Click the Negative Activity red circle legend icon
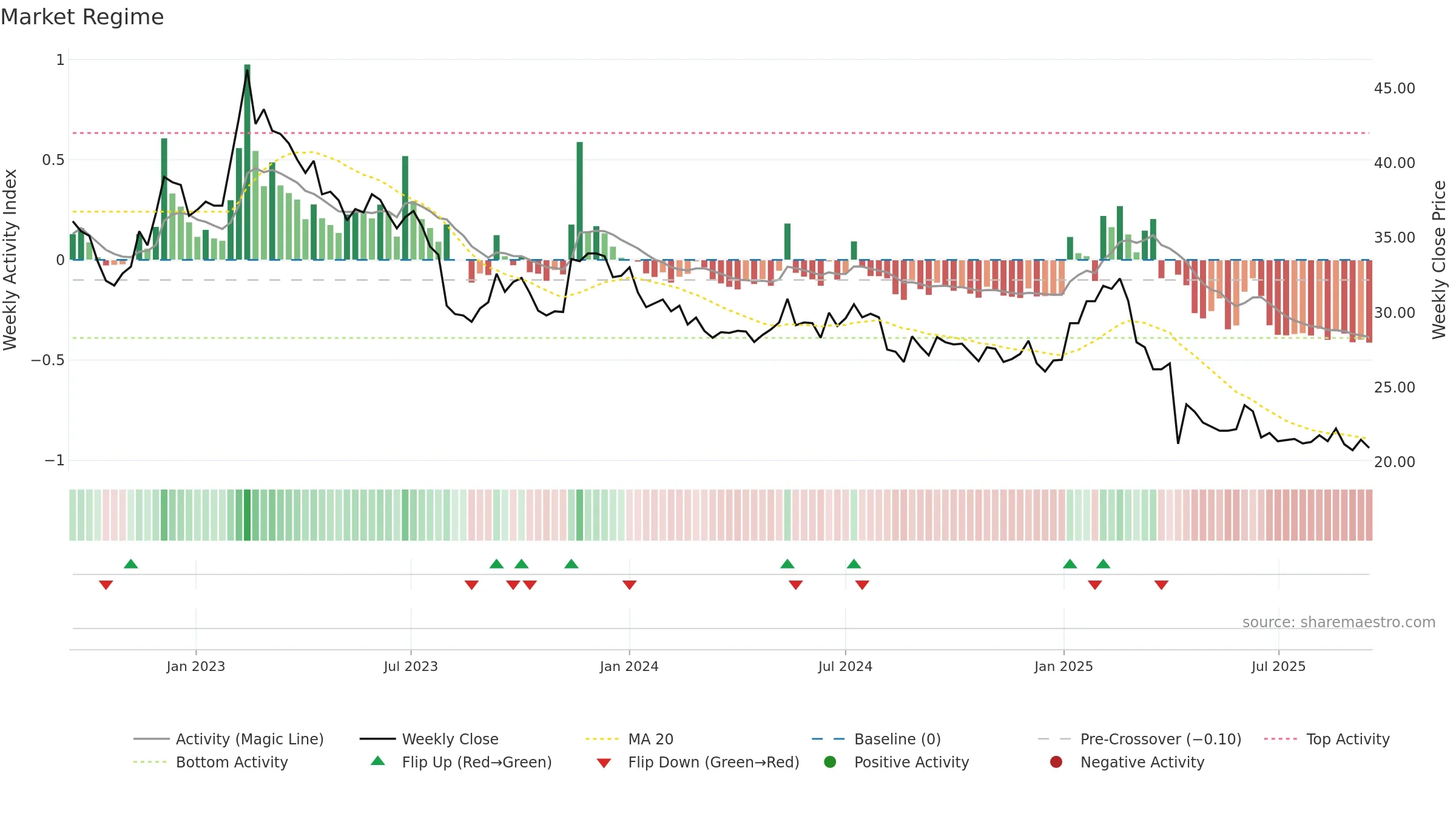Image resolution: width=1456 pixels, height=819 pixels. 1056,761
